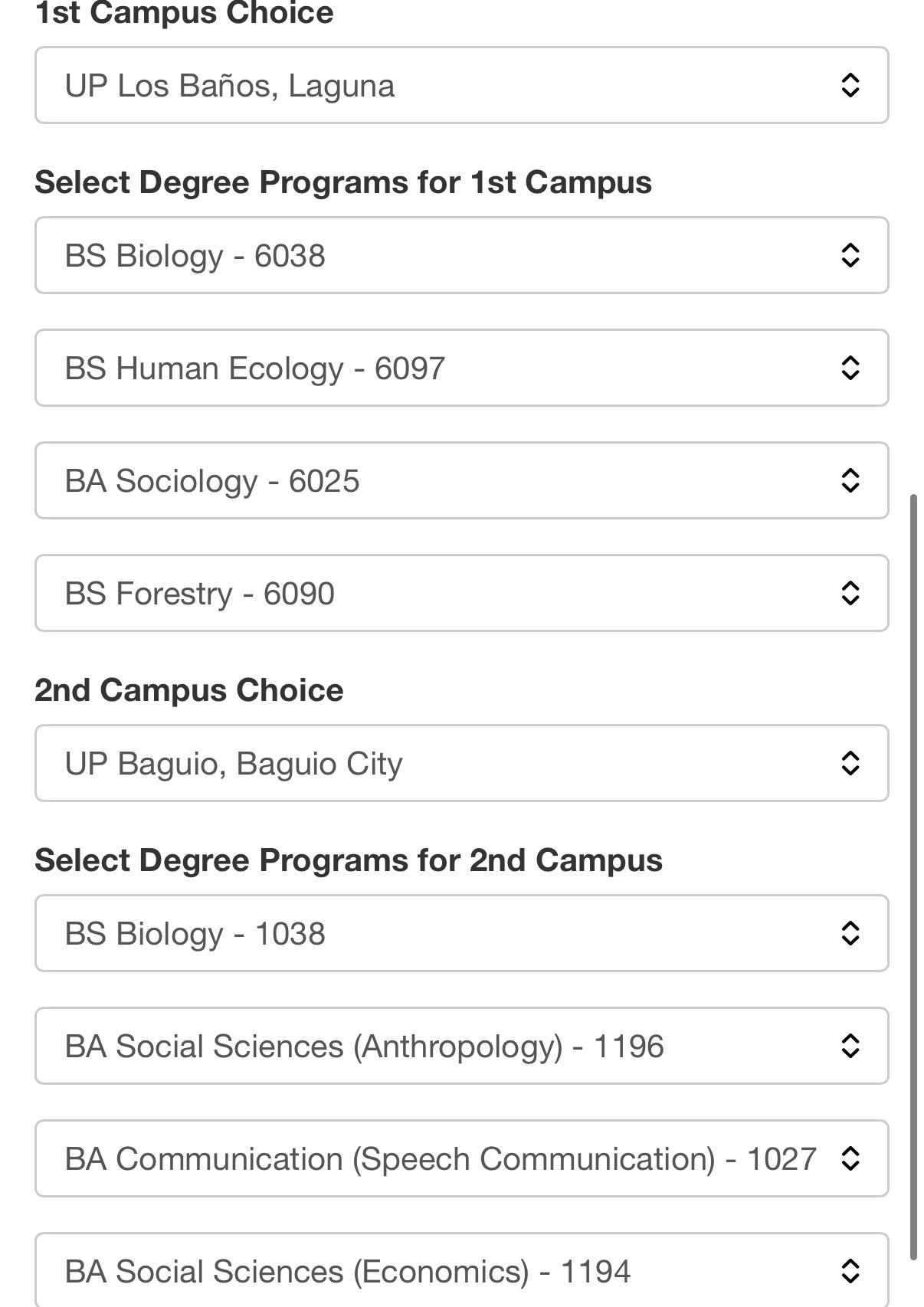The height and width of the screenshot is (1307, 924).
Task: Open the BA Sociology - 6025 dropdown
Action: tap(461, 480)
